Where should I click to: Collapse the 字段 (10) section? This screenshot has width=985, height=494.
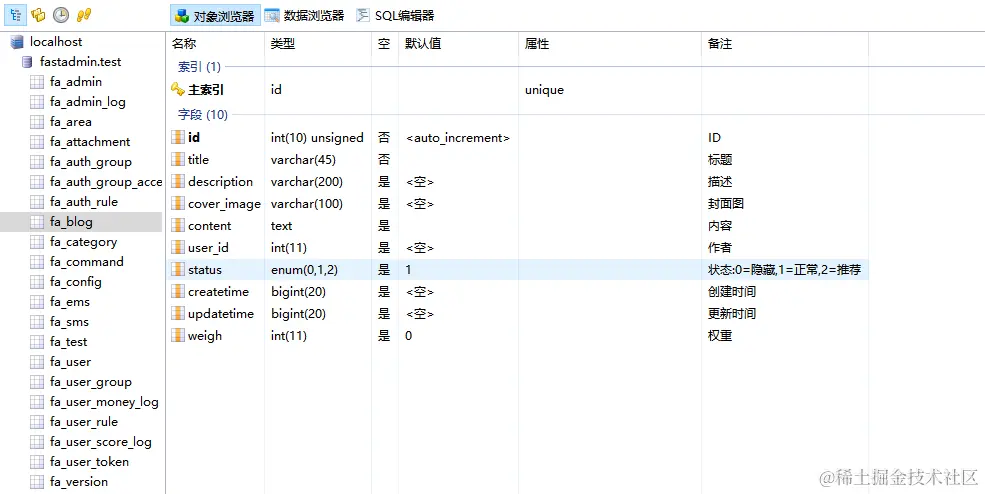(203, 114)
